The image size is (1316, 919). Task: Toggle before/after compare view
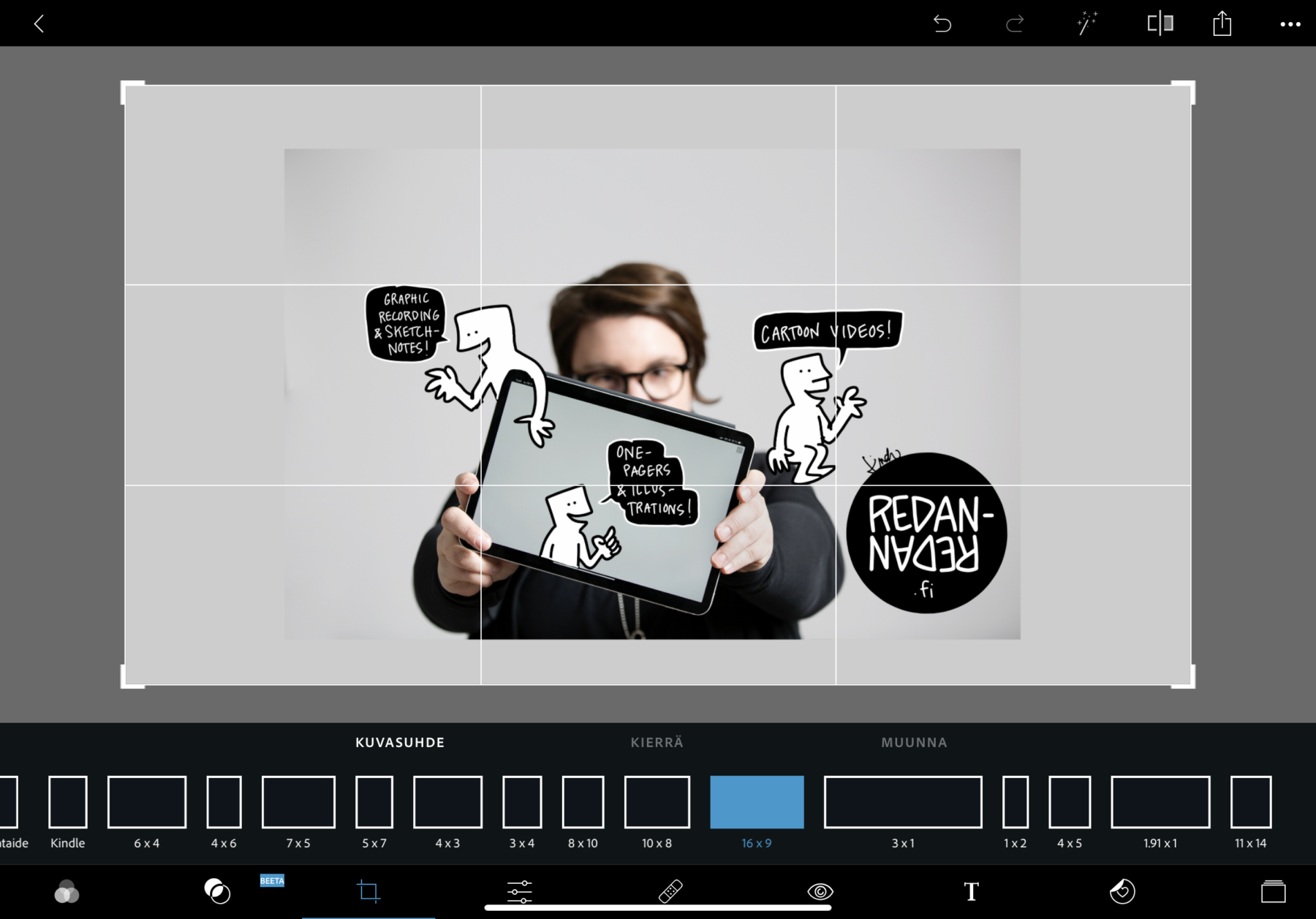pyautogui.click(x=1160, y=23)
